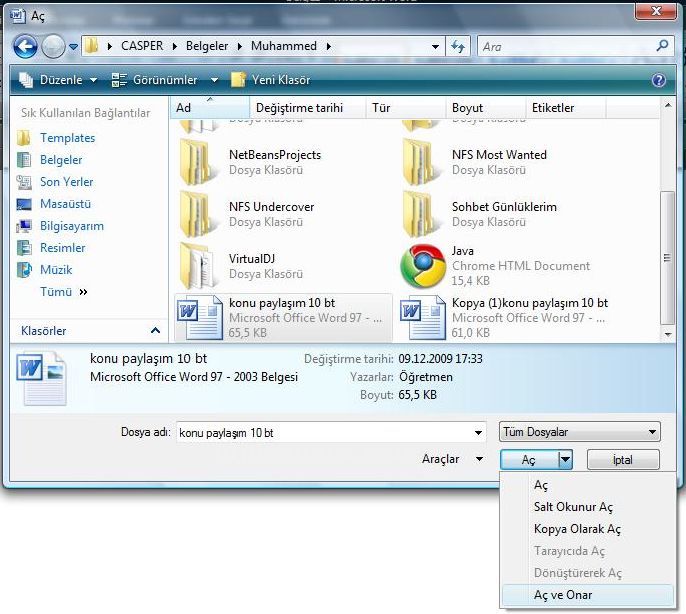Select the Java Chrome HTML document icon
This screenshot has width=686, height=614.
click(x=422, y=265)
